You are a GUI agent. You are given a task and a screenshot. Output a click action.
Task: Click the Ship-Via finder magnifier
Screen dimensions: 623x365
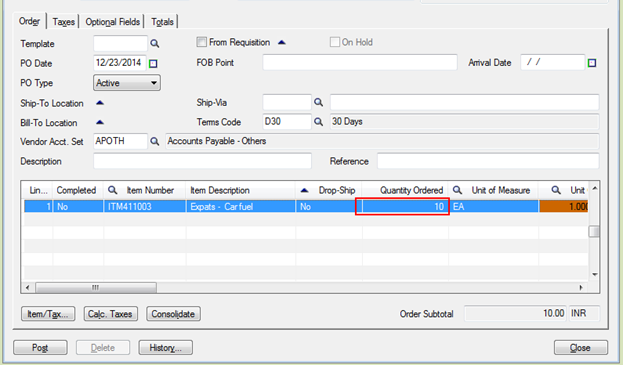pos(318,102)
